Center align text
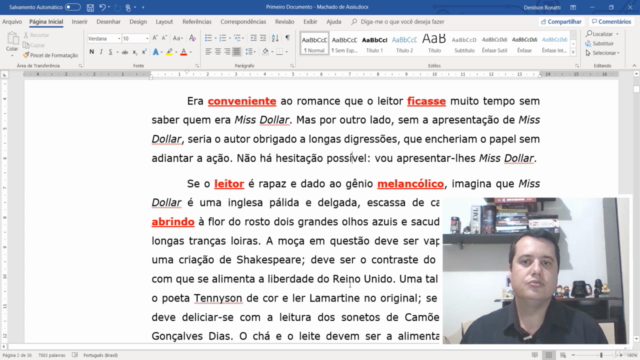640x360 pixels. [218, 52]
